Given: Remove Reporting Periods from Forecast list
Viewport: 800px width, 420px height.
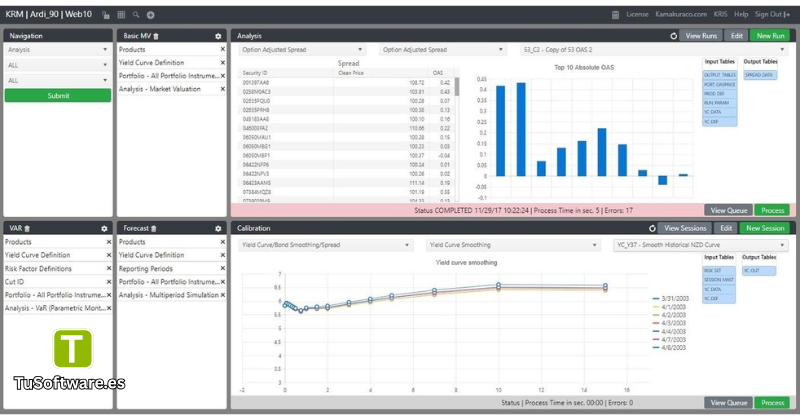Looking at the screenshot, I should click(222, 268).
